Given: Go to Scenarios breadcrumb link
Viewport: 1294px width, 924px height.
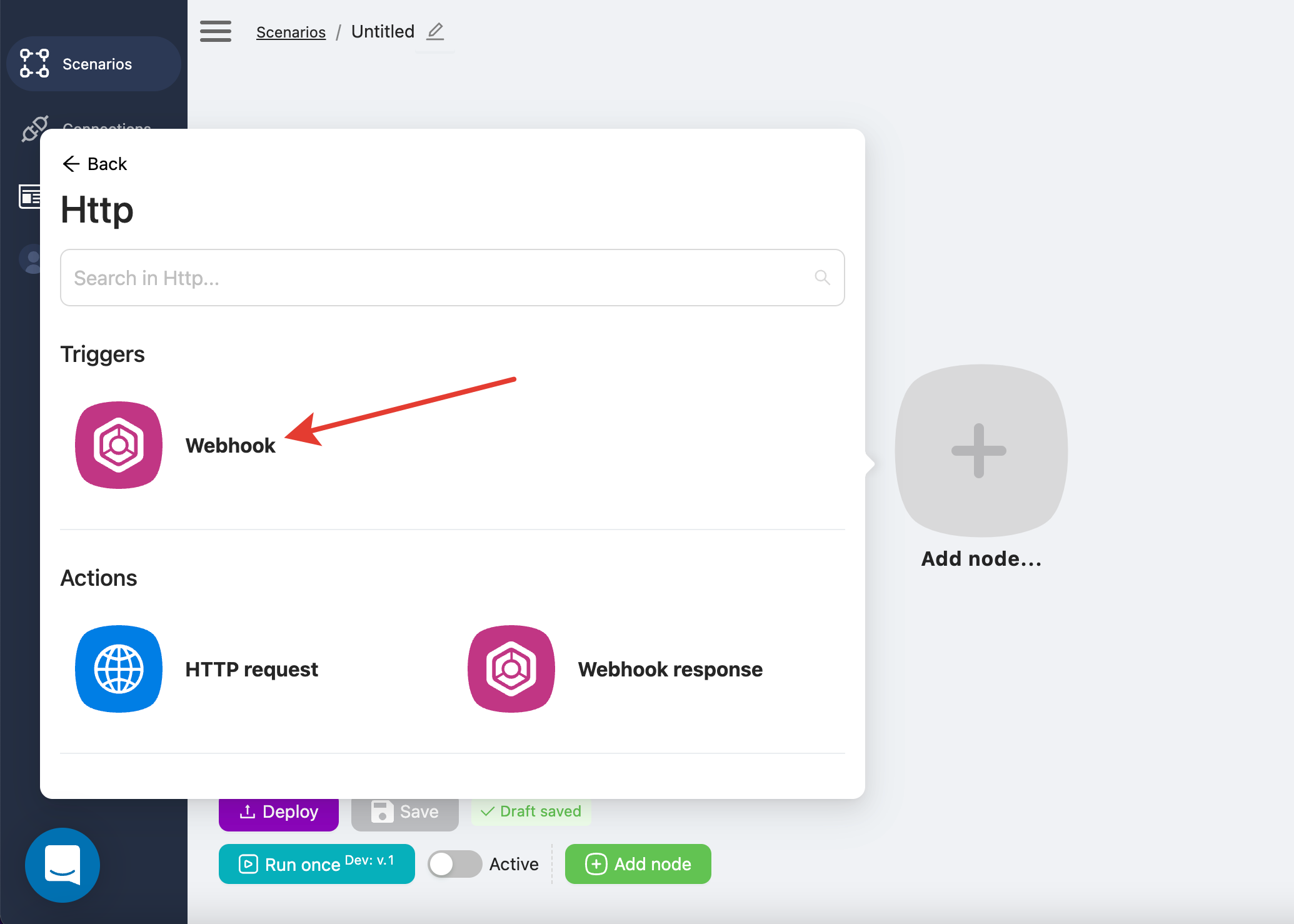Looking at the screenshot, I should [291, 32].
